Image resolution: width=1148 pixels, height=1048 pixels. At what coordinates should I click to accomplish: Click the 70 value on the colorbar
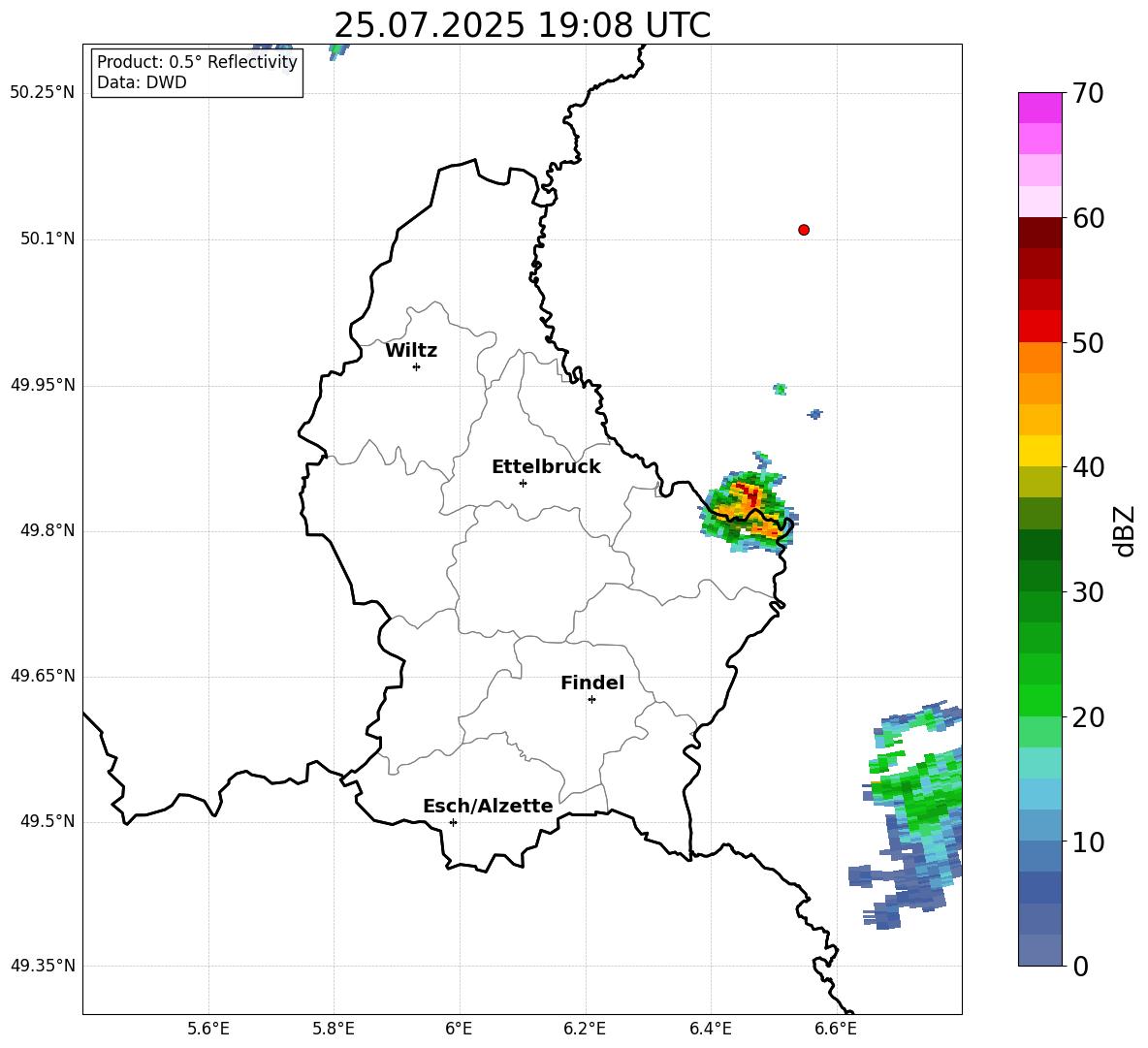1088,94
